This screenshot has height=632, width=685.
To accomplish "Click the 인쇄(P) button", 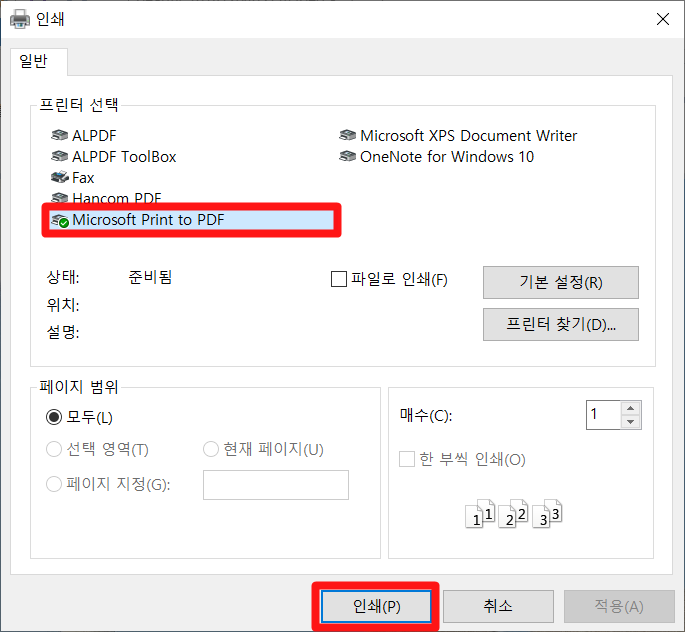I will coord(376,606).
